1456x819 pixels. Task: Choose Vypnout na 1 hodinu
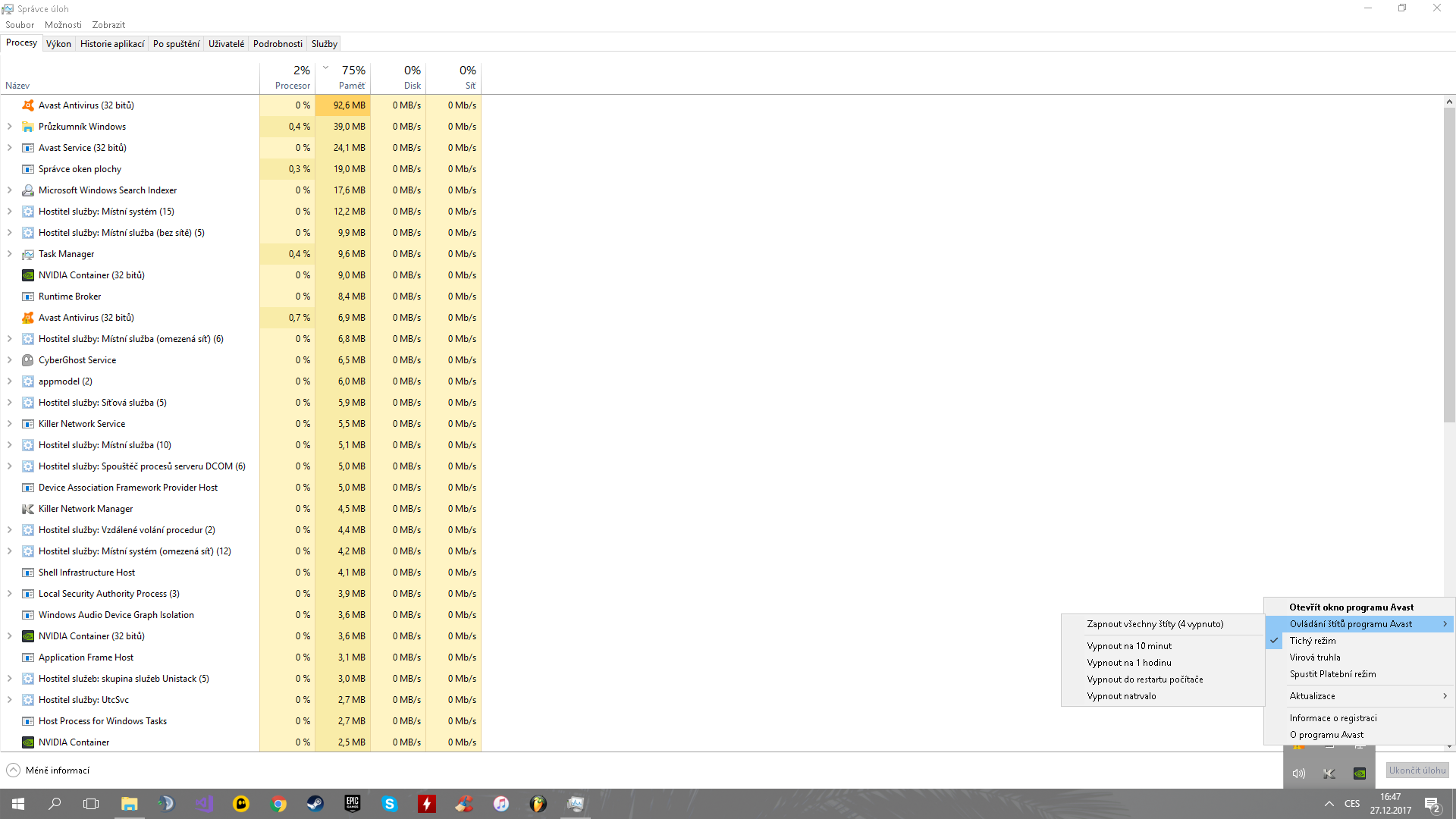(1163, 663)
